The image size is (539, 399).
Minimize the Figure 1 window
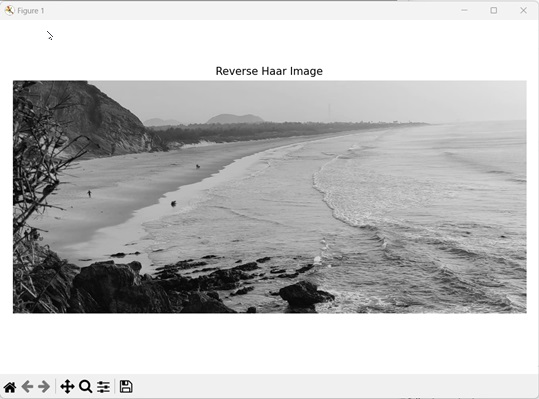point(464,10)
